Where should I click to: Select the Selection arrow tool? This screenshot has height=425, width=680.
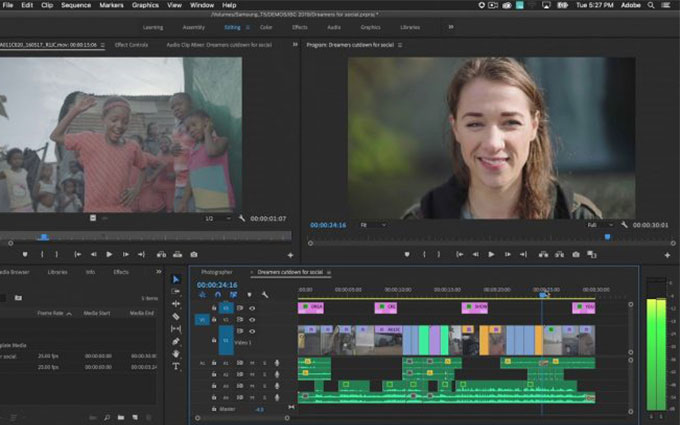(176, 279)
